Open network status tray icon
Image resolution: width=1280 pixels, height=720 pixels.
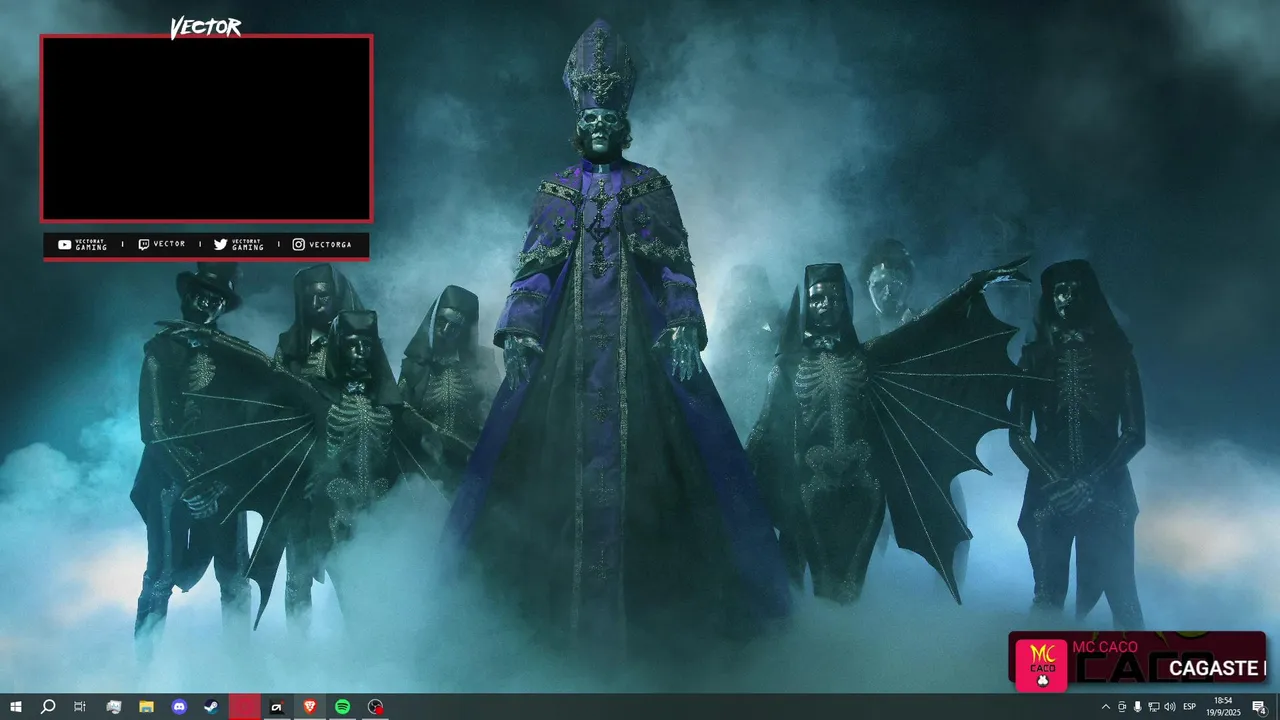pos(1153,707)
